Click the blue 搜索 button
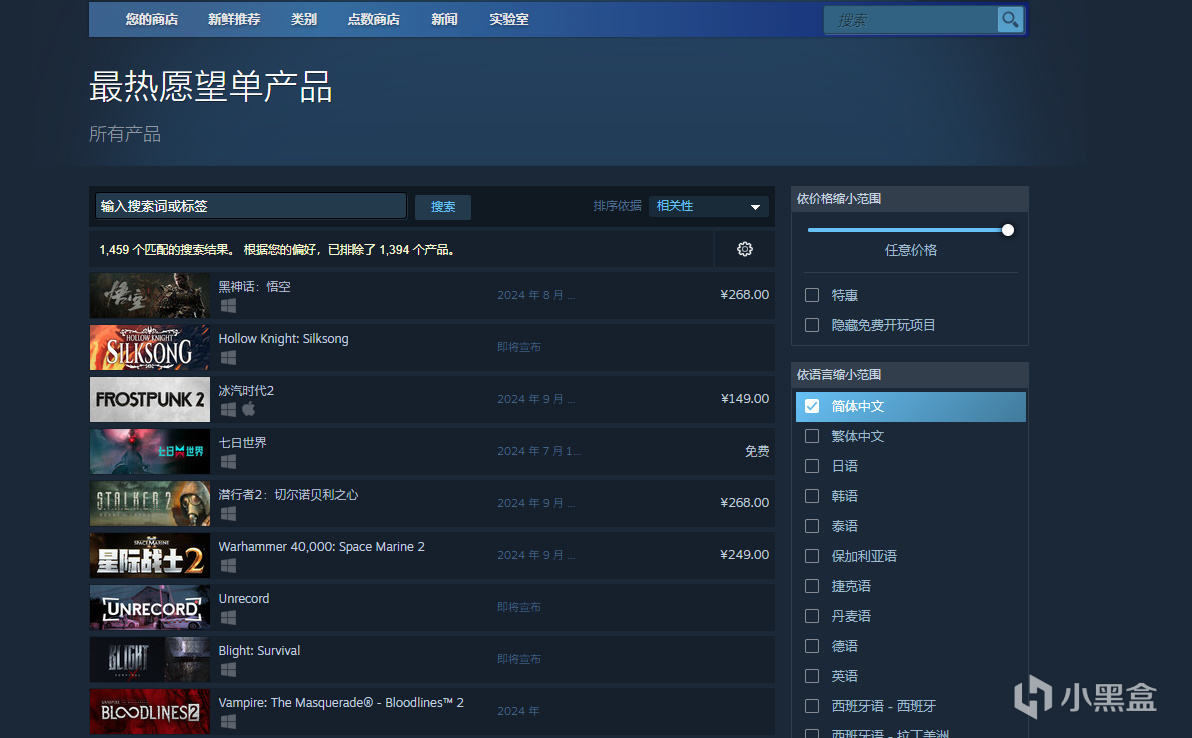Screen dimensions: 1192x738 pos(443,207)
